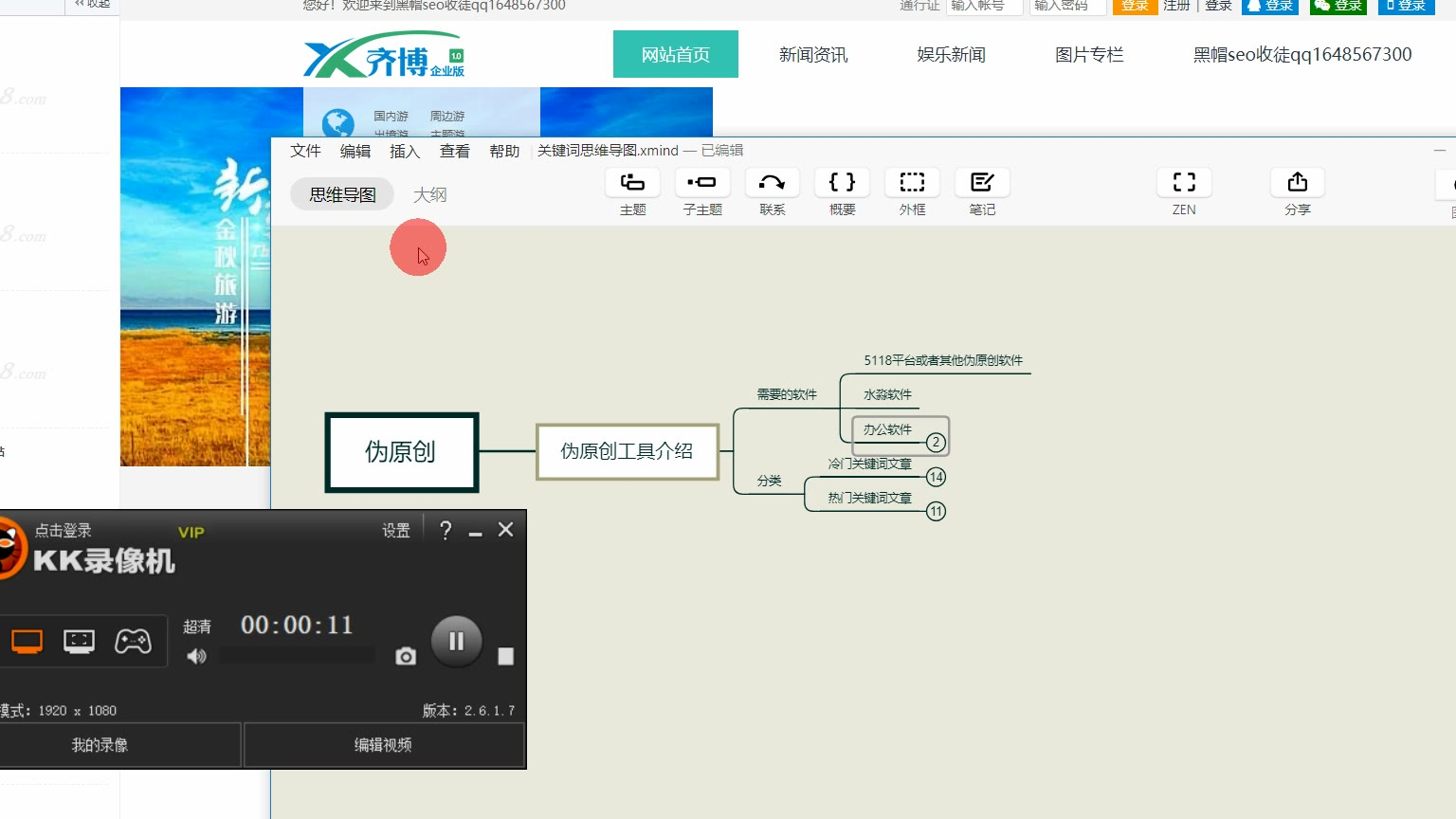Expand 办公软件 node's count badge 2

pos(936,442)
